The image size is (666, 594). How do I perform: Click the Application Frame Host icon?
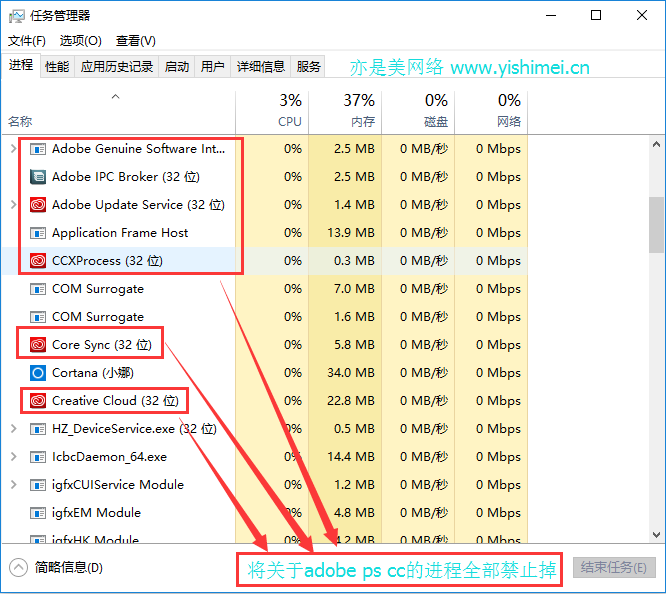[38, 233]
